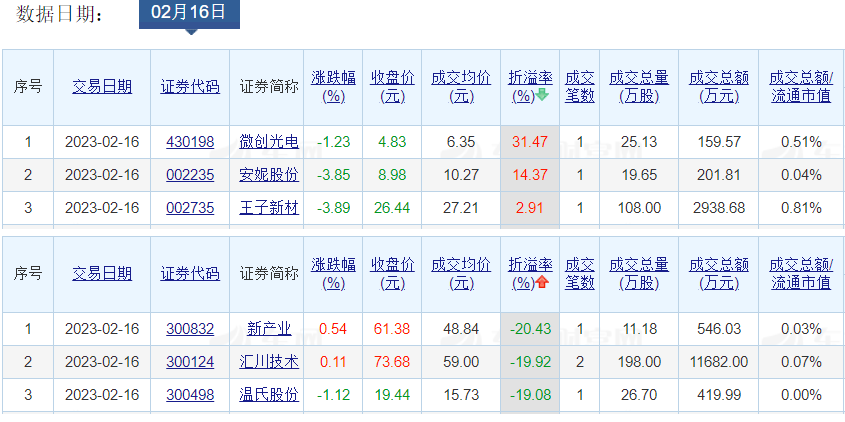Open stock code 300498 link

coord(190,395)
